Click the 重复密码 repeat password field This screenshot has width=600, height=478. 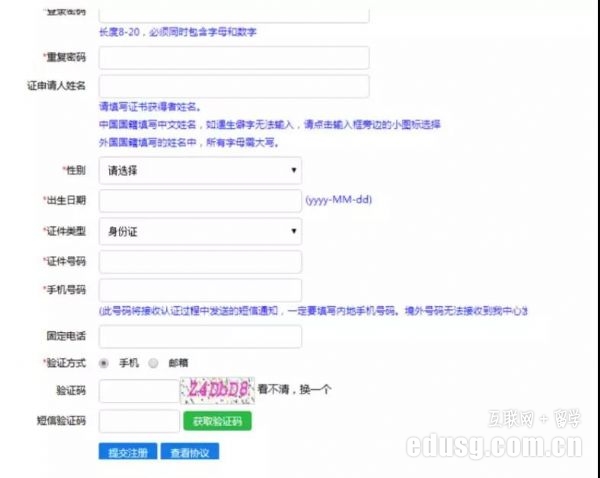pos(234,58)
